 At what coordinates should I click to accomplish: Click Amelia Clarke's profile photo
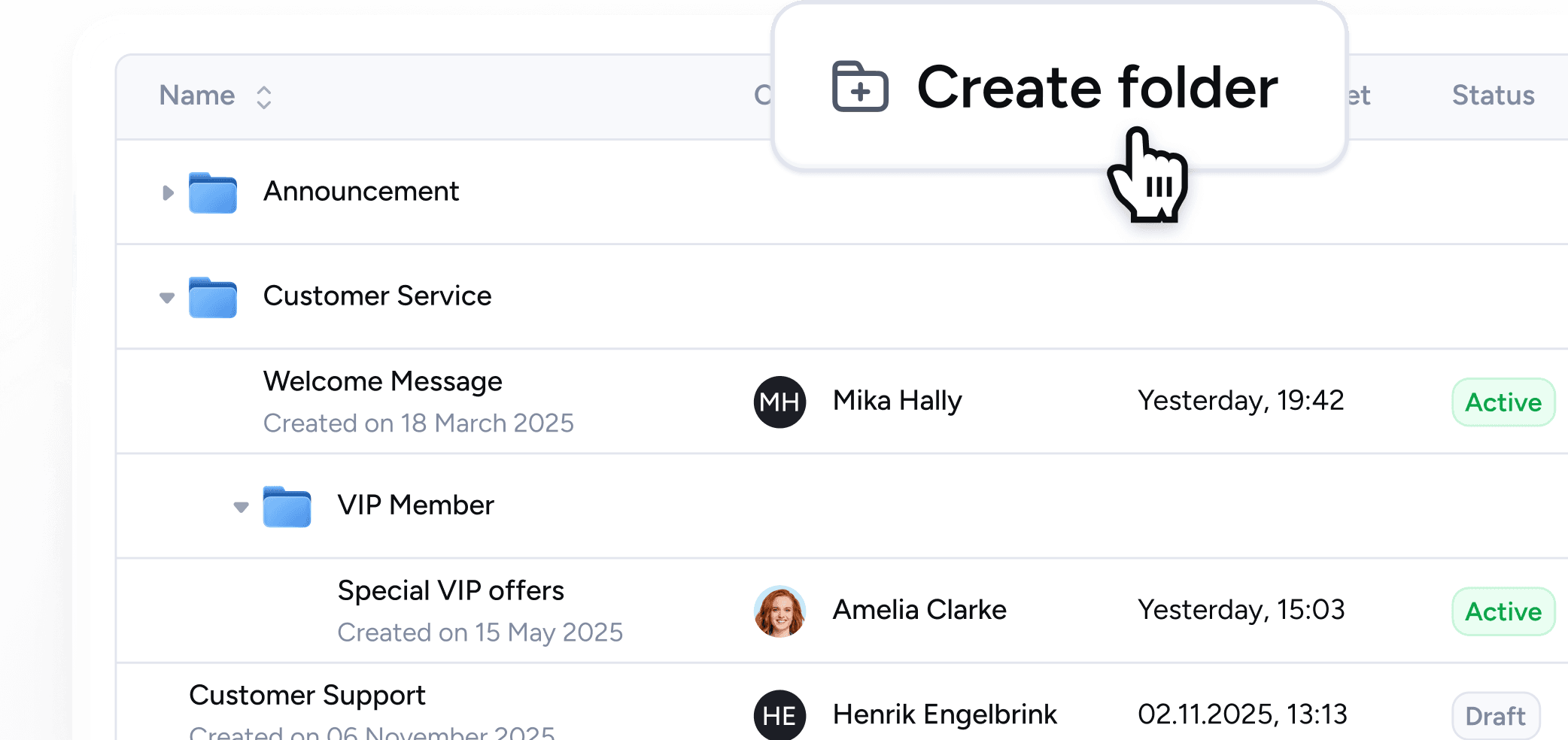click(x=779, y=611)
